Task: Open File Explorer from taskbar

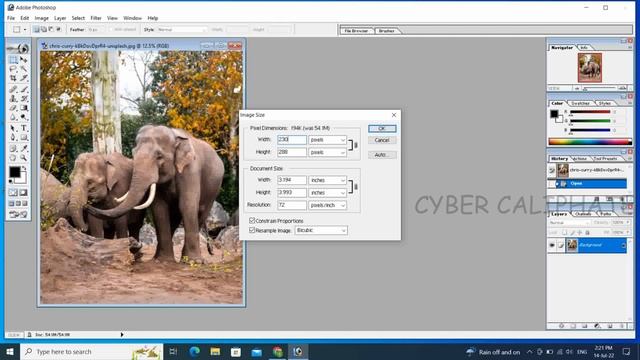Action: click(215, 351)
